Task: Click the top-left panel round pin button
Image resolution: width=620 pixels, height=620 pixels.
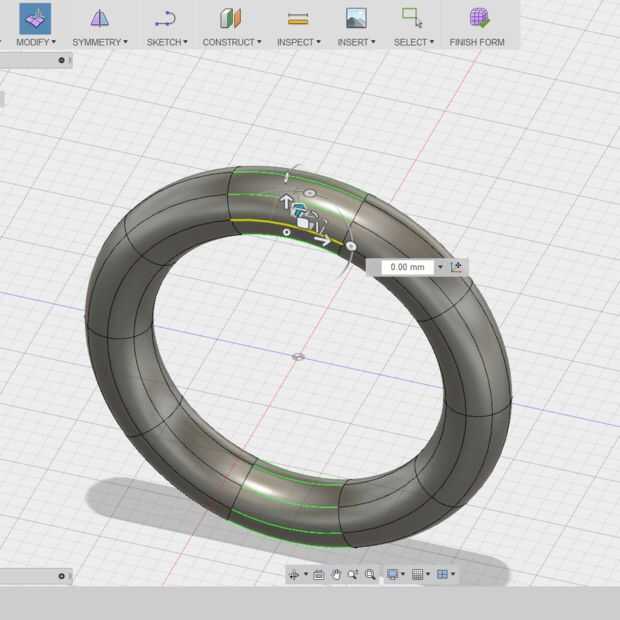Action: click(61, 60)
